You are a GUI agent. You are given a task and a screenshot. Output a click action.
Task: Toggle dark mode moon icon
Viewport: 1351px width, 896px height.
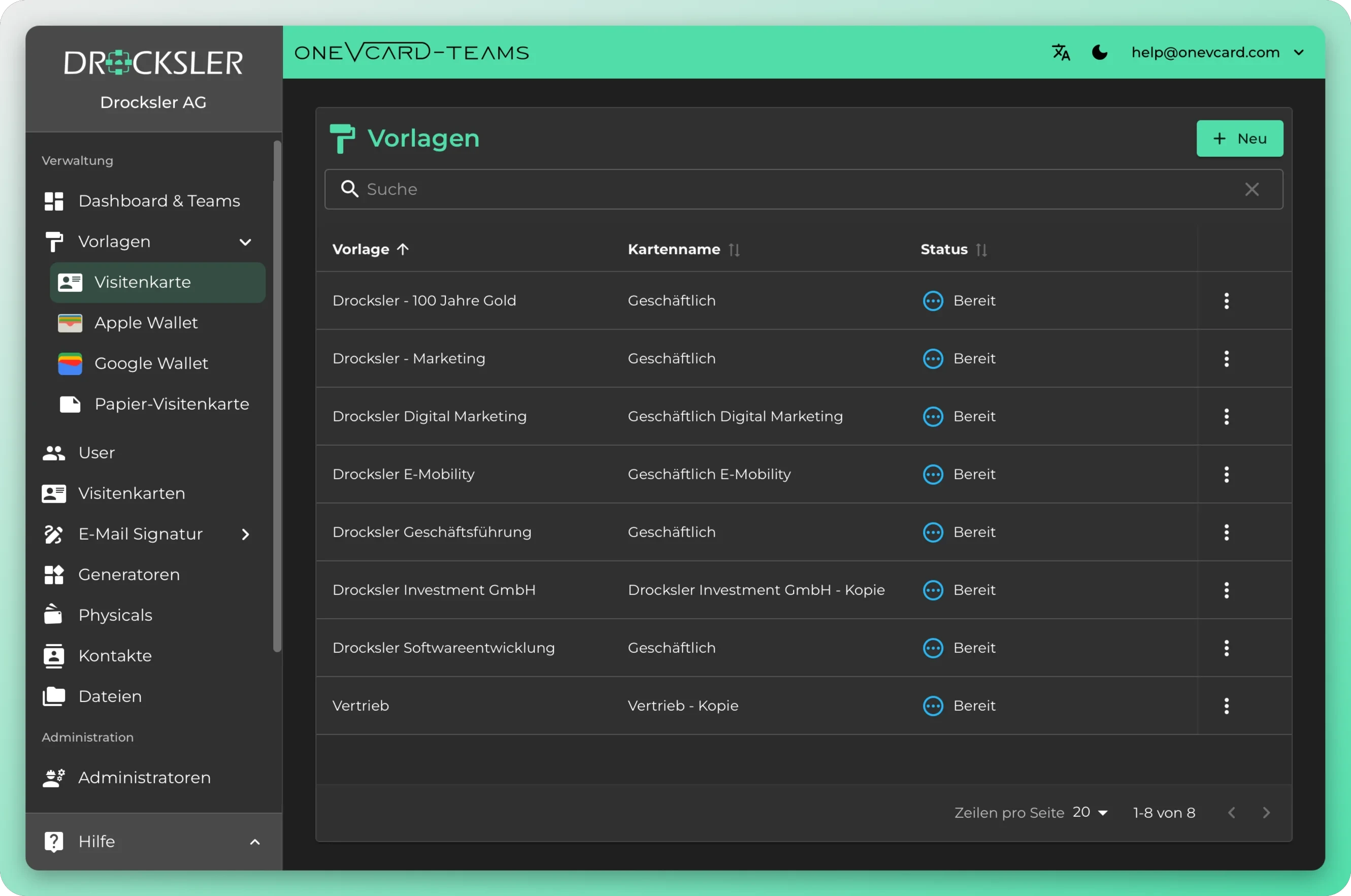click(1100, 53)
